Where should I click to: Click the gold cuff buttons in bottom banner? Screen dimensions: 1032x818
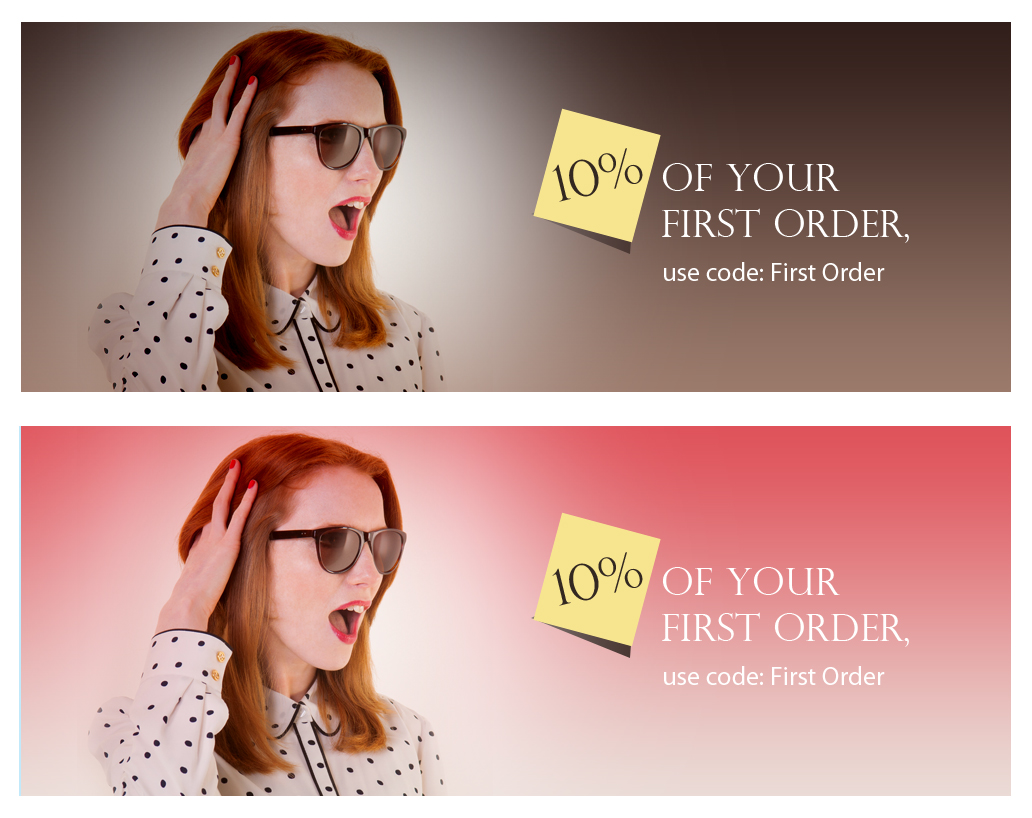coord(218,665)
